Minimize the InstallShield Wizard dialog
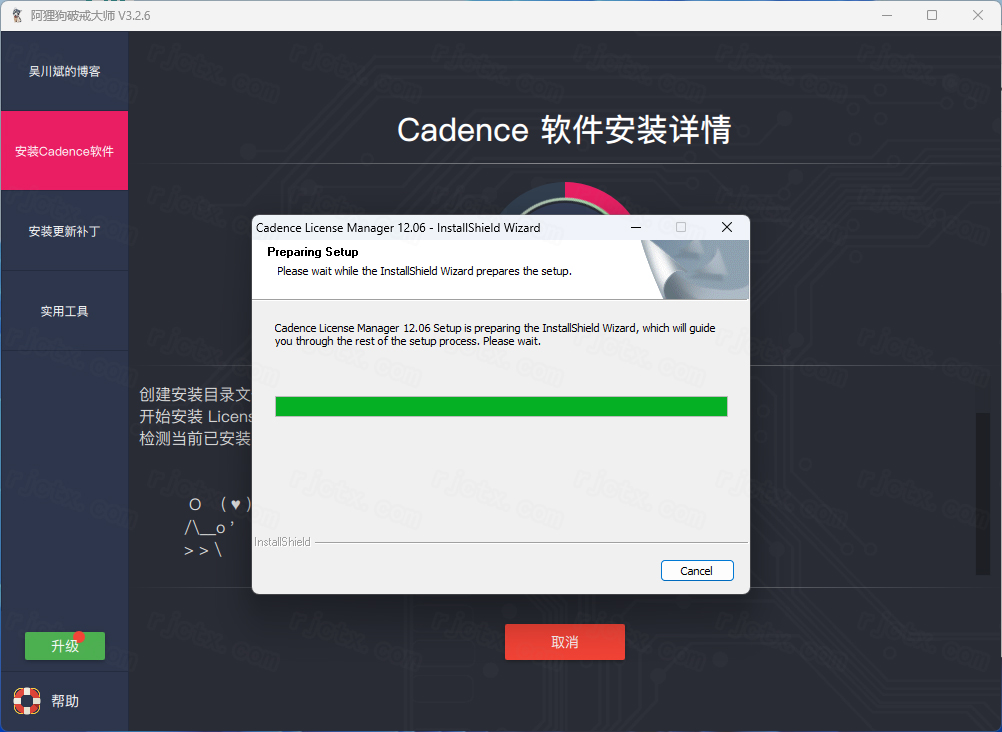Screen dimensions: 1002x732 [636, 228]
